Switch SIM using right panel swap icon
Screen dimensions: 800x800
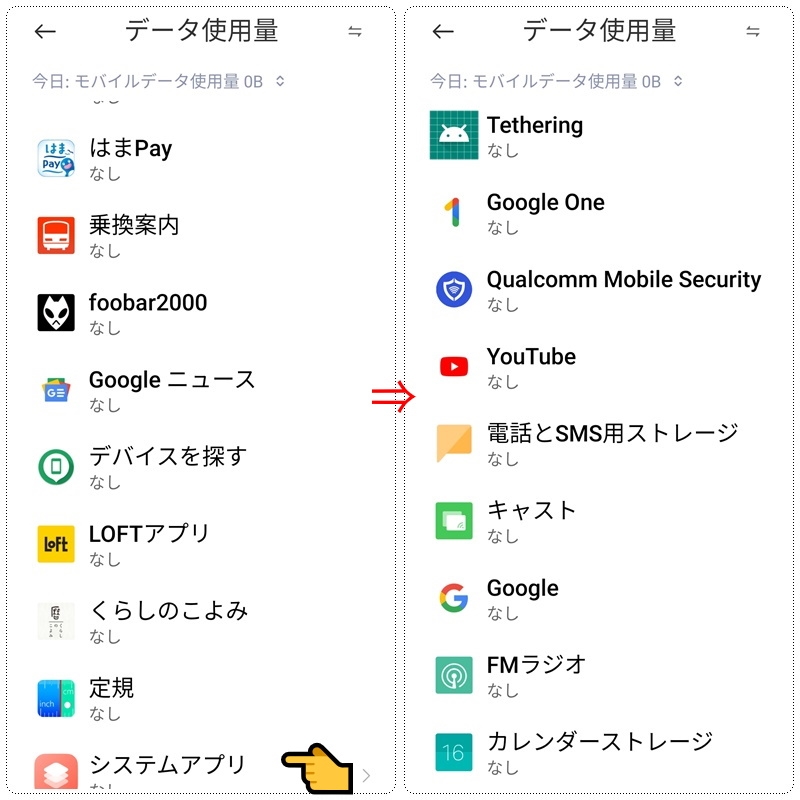point(753,32)
